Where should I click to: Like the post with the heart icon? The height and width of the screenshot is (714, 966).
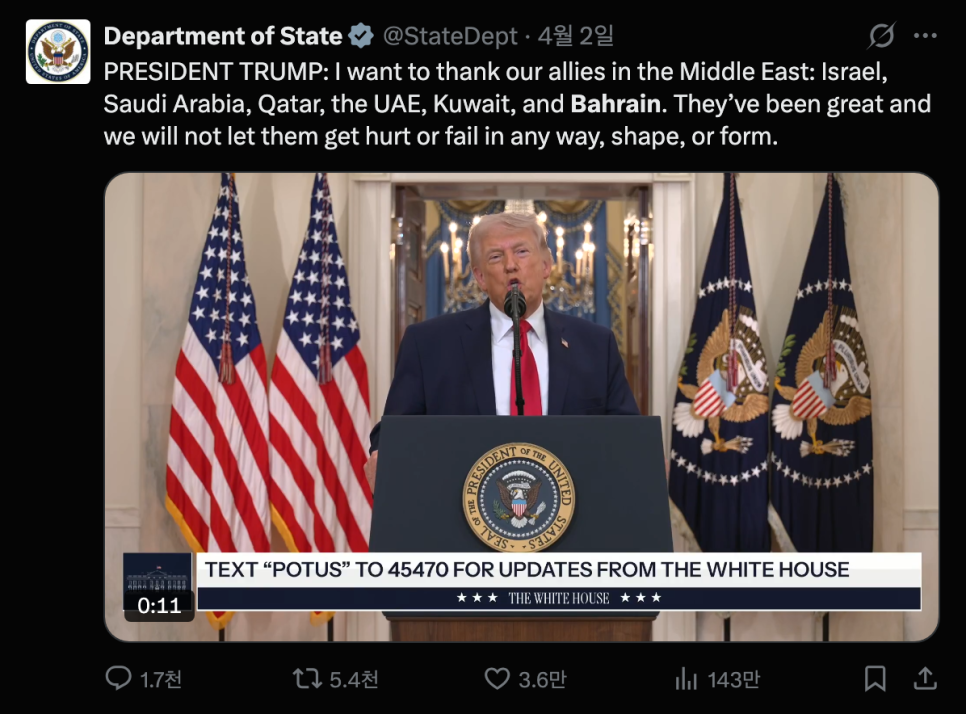click(497, 680)
